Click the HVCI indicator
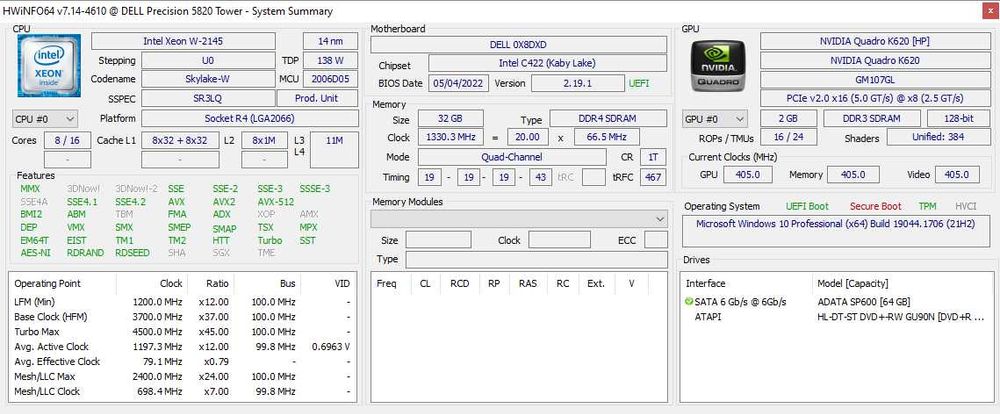The width and height of the screenshot is (1000, 414). coord(966,206)
